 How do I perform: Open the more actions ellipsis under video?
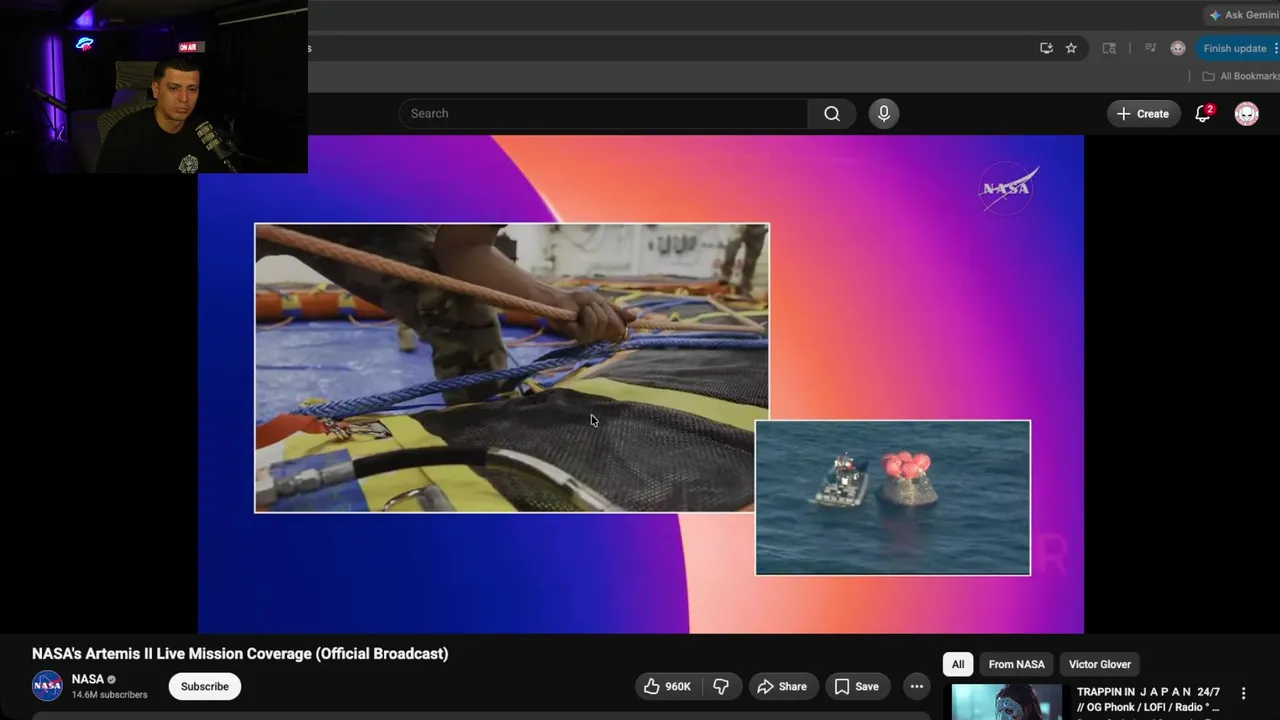pyautogui.click(x=916, y=686)
